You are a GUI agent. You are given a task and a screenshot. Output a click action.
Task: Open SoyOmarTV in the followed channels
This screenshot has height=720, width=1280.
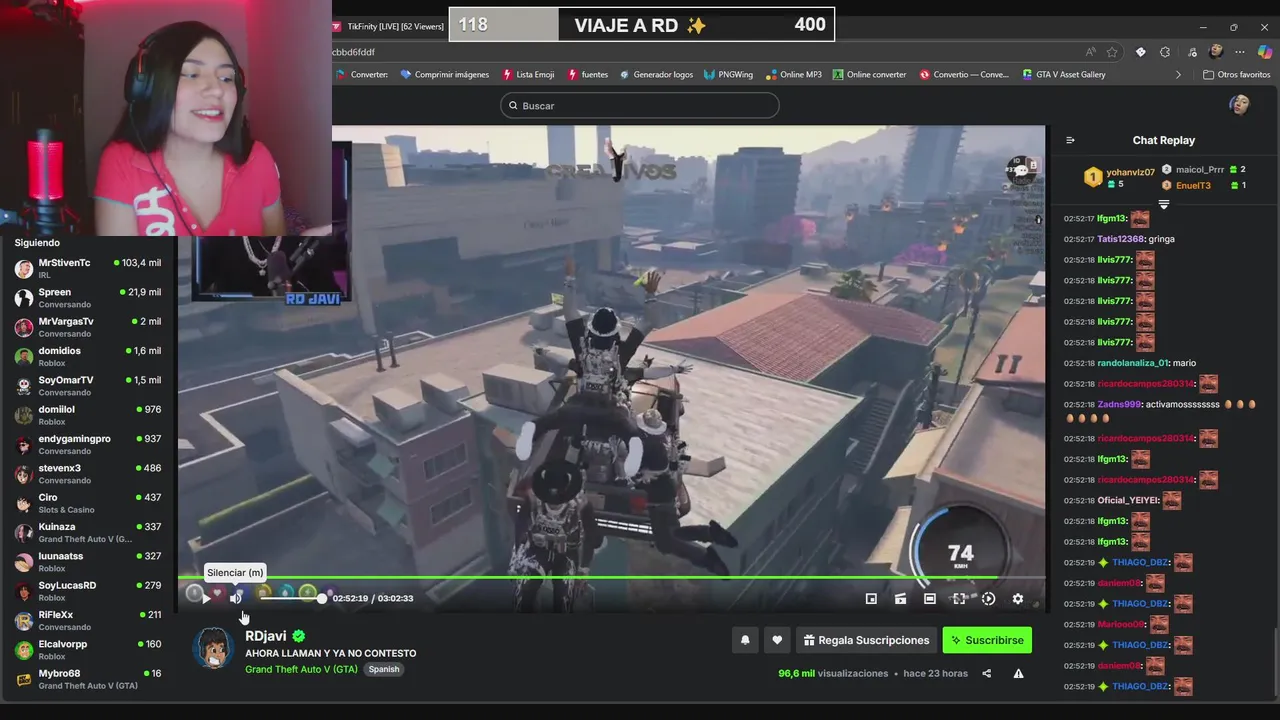pyautogui.click(x=88, y=386)
